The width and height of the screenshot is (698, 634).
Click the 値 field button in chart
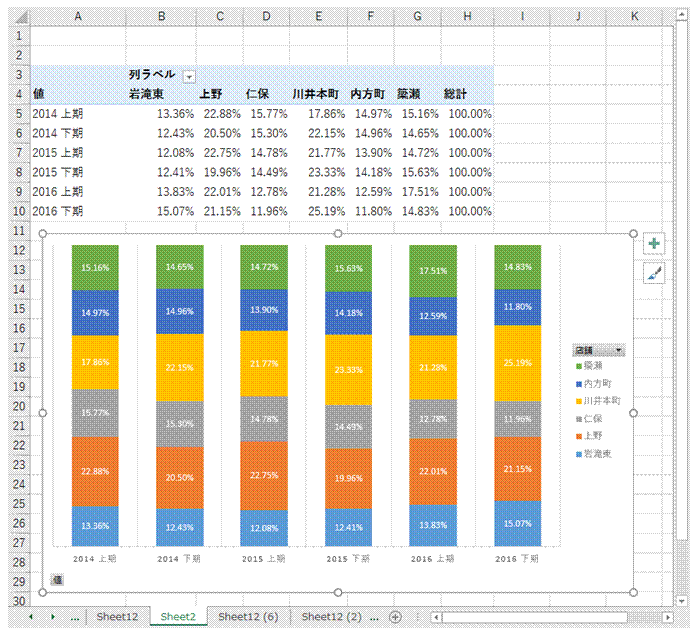point(56,579)
